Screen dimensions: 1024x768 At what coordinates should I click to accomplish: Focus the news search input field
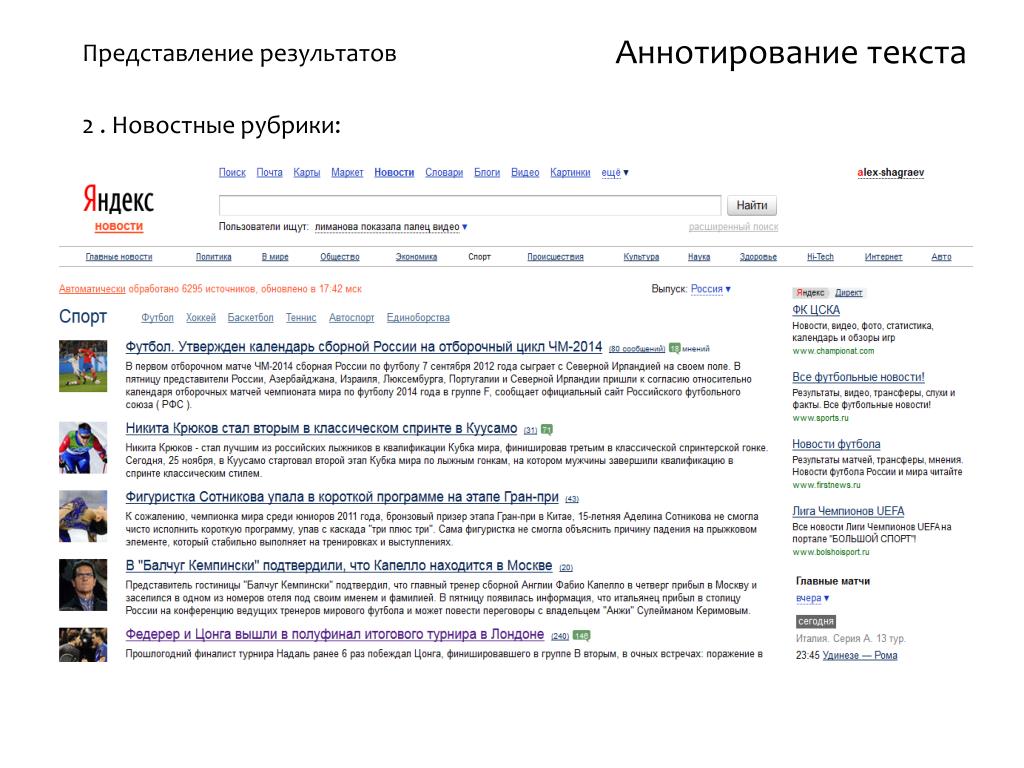470,205
